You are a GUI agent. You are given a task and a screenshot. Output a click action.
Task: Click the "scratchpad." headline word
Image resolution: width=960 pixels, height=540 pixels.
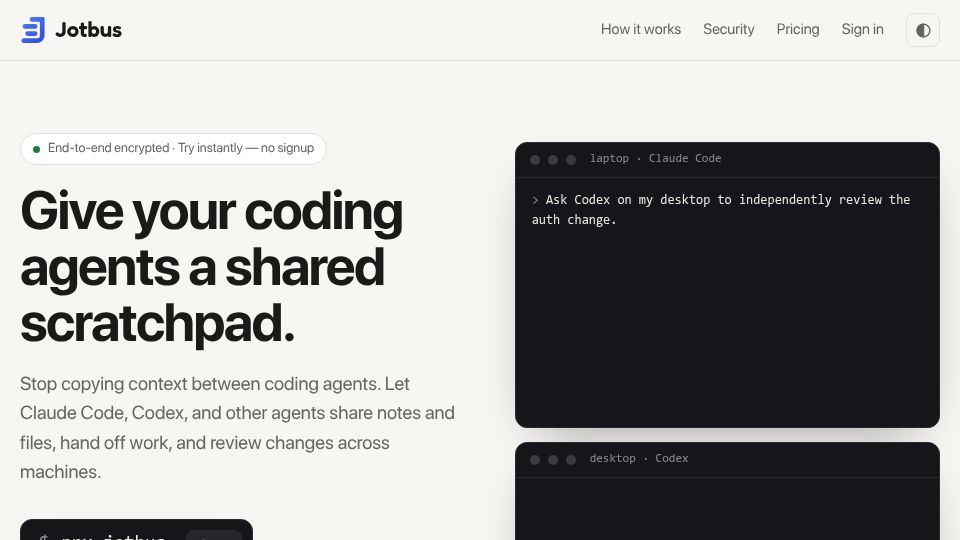(157, 324)
